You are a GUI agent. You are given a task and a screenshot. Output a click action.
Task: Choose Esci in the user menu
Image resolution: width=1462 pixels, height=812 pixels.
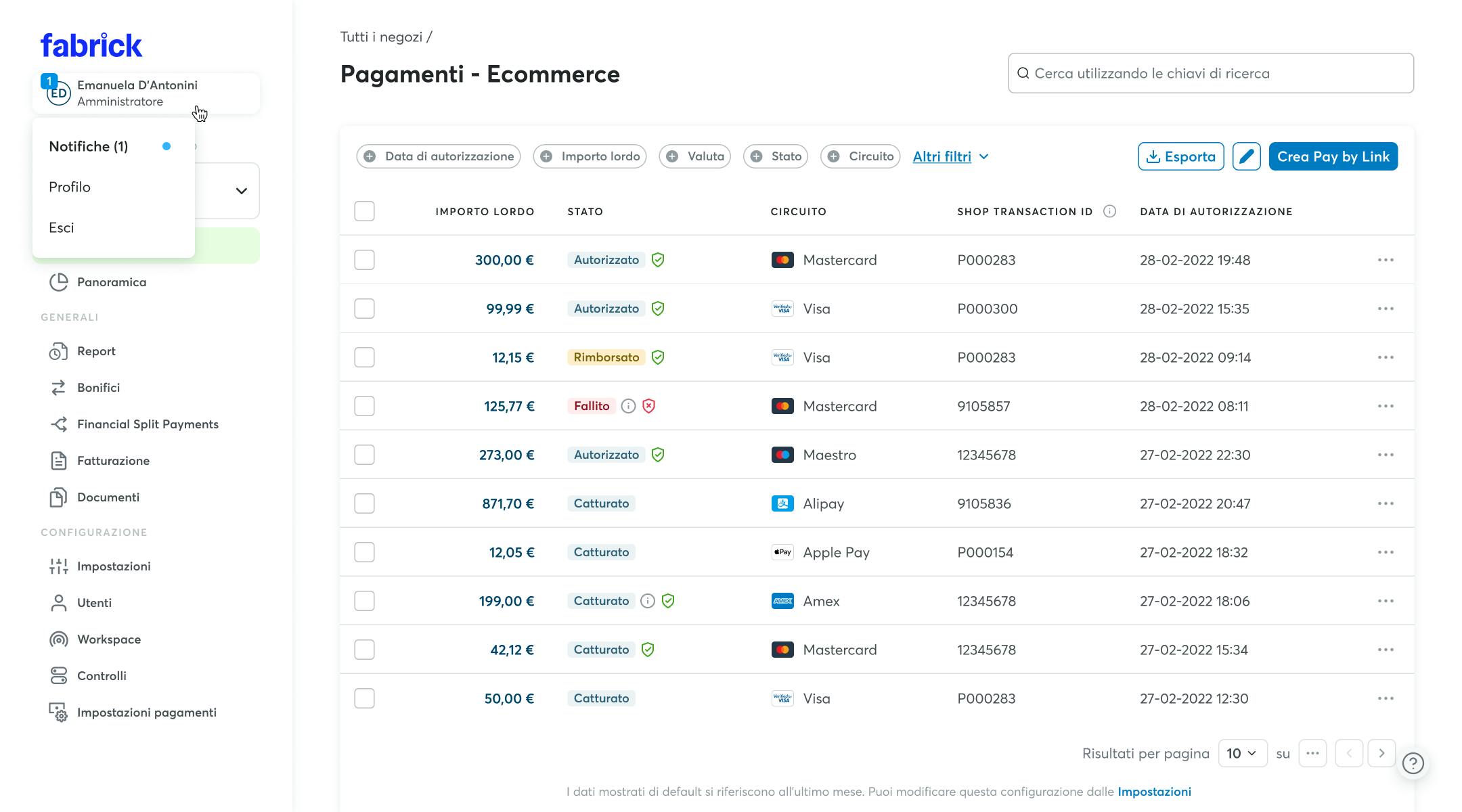62,227
